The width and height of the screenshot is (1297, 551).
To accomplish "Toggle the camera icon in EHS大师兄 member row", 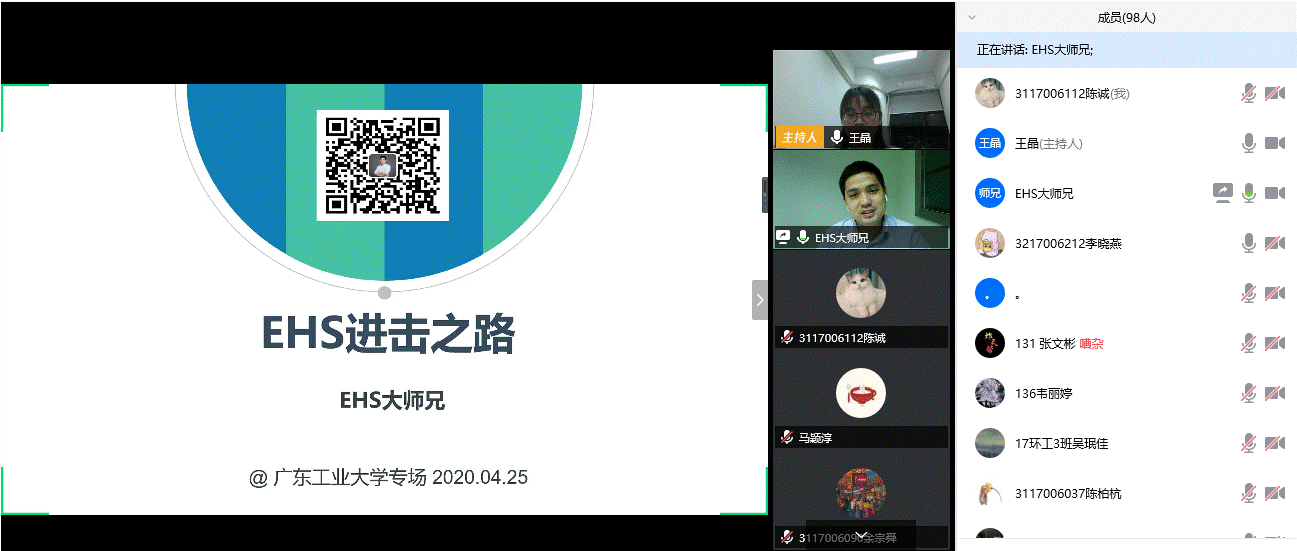I will tap(1274, 193).
